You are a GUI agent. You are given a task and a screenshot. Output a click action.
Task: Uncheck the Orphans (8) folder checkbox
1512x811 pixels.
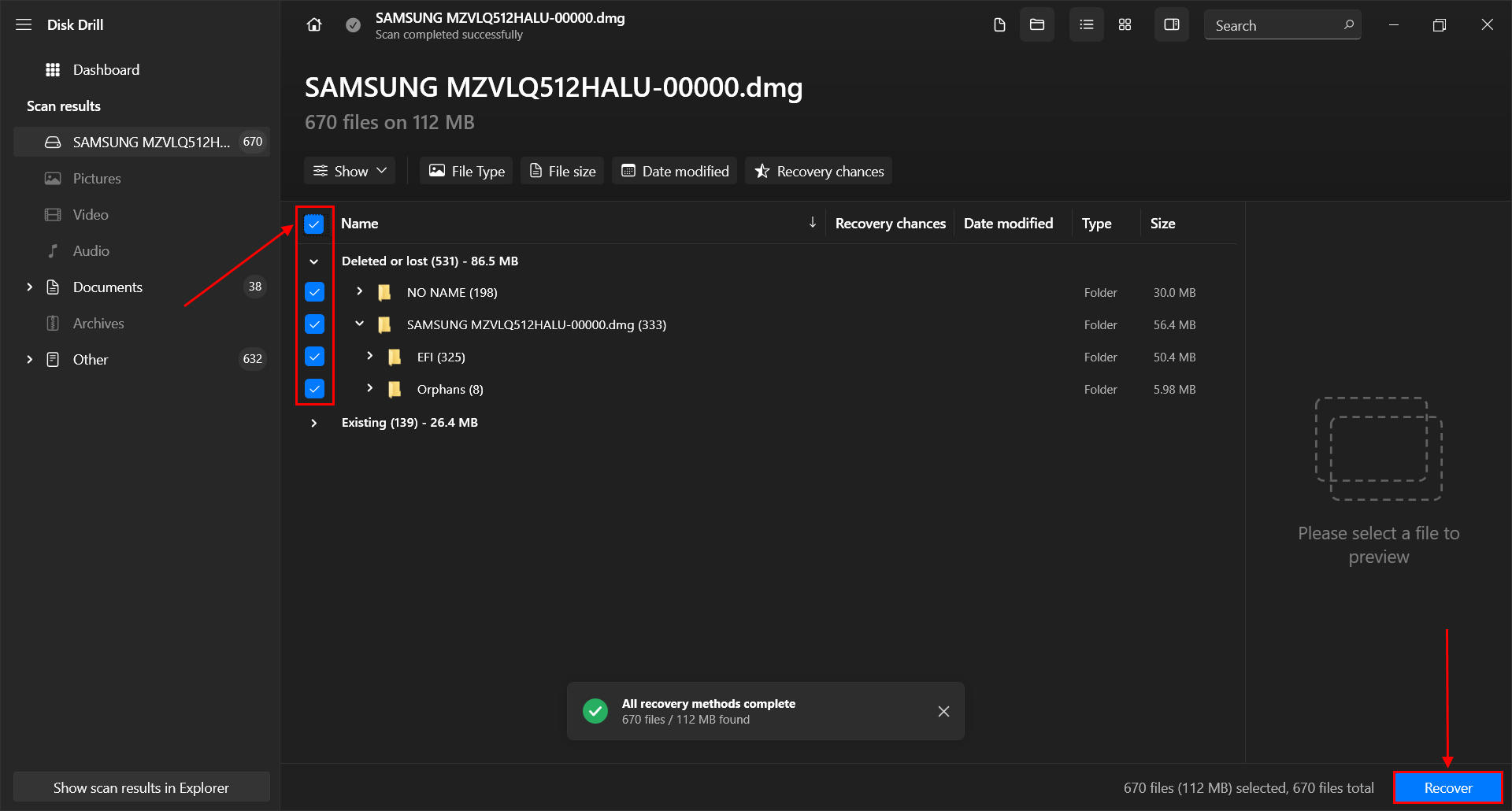tap(314, 389)
